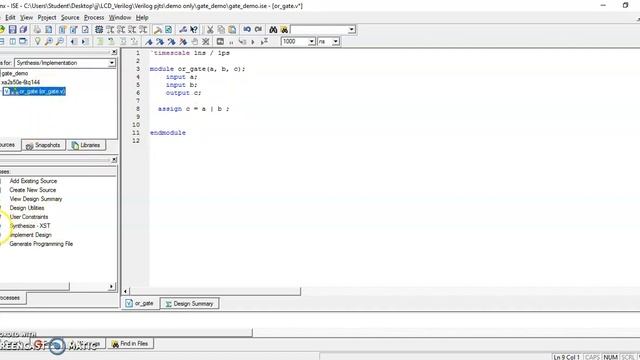
Task: Click the Save floppy disk icon
Action: [13, 29]
